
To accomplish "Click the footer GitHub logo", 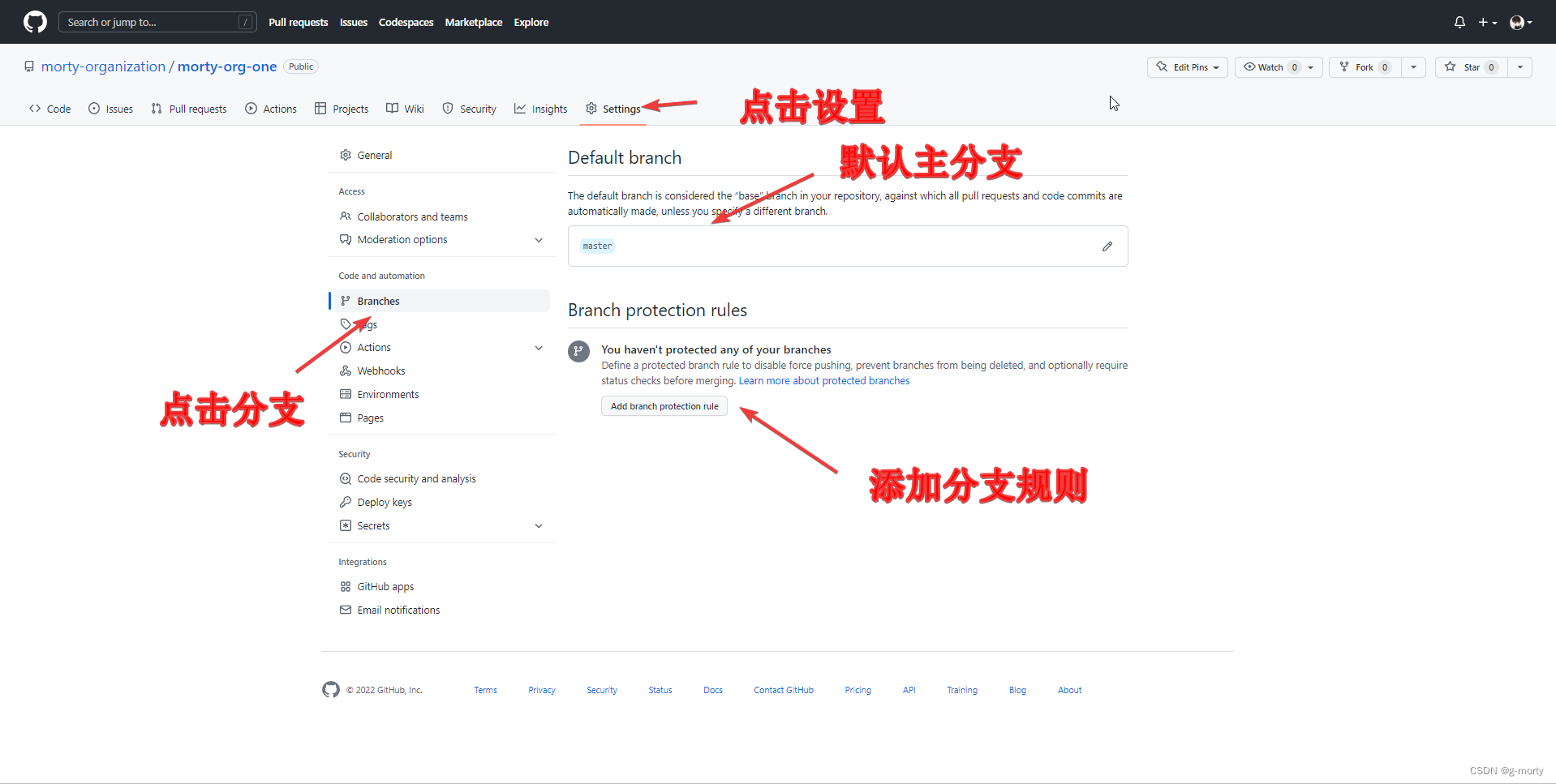I will (331, 689).
